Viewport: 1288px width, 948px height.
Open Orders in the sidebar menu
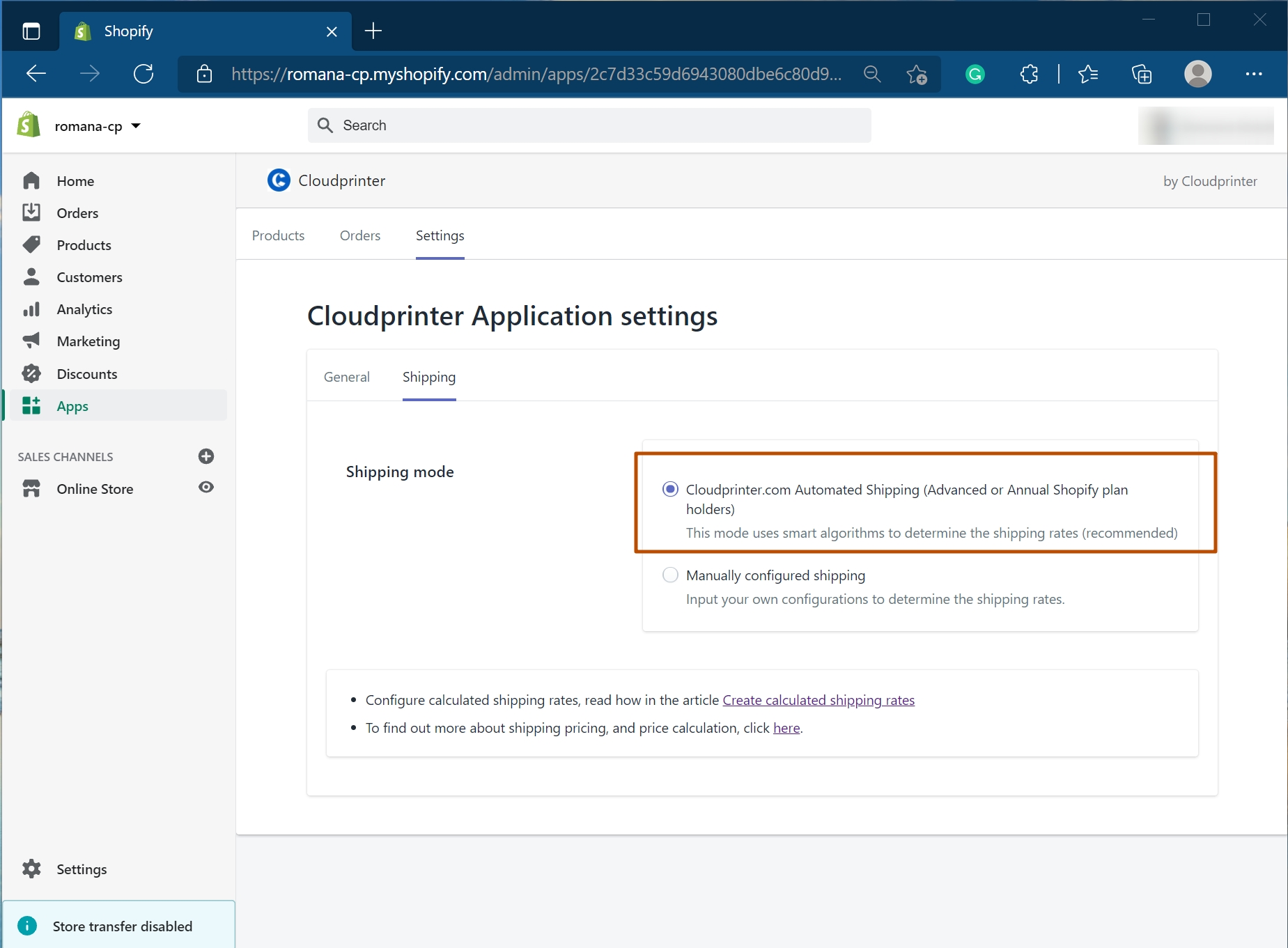[x=77, y=213]
